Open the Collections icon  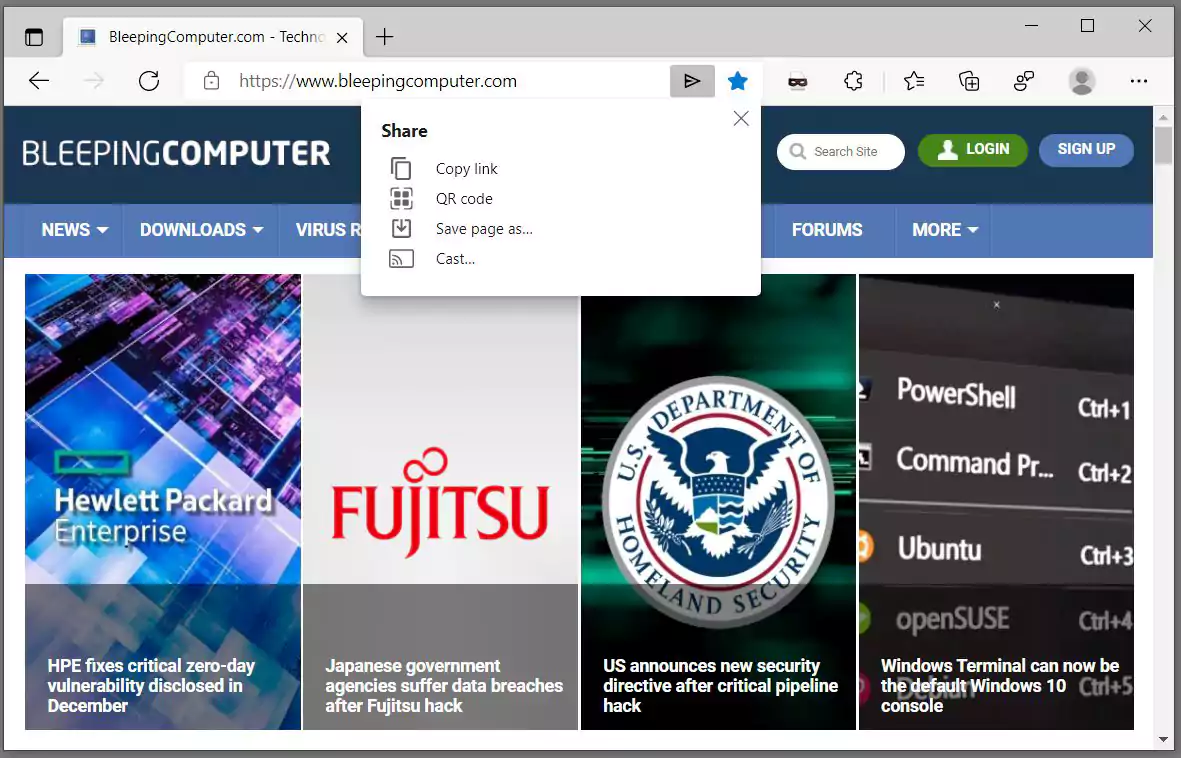(x=969, y=81)
